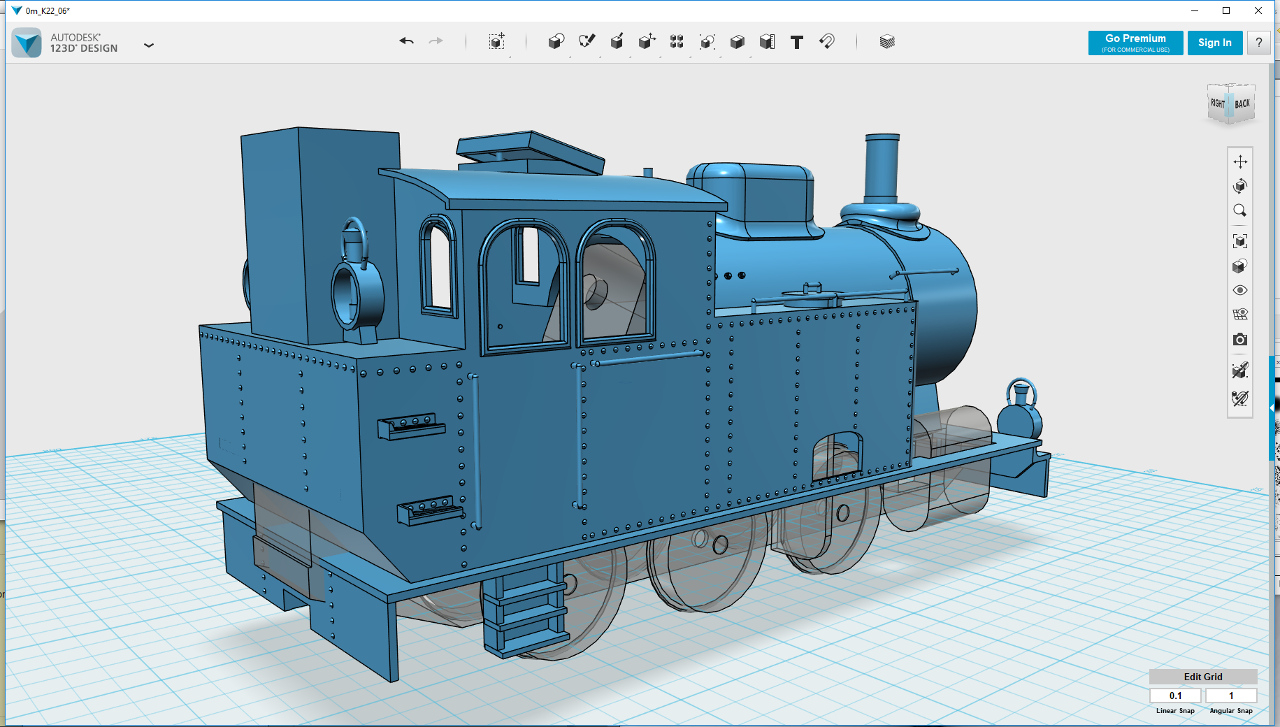The image size is (1280, 727).
Task: Select the Zoom magnifier tool
Action: click(x=1240, y=211)
